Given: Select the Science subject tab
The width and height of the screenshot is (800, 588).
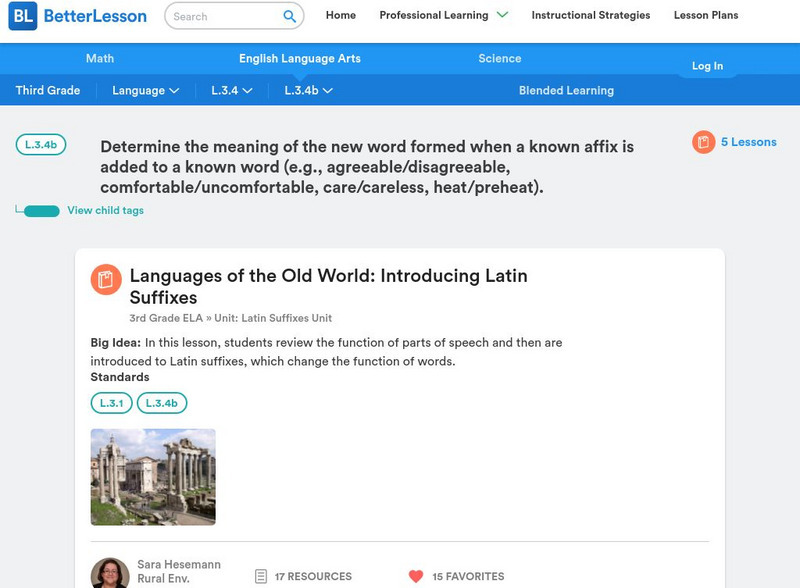Looking at the screenshot, I should click(x=500, y=59).
